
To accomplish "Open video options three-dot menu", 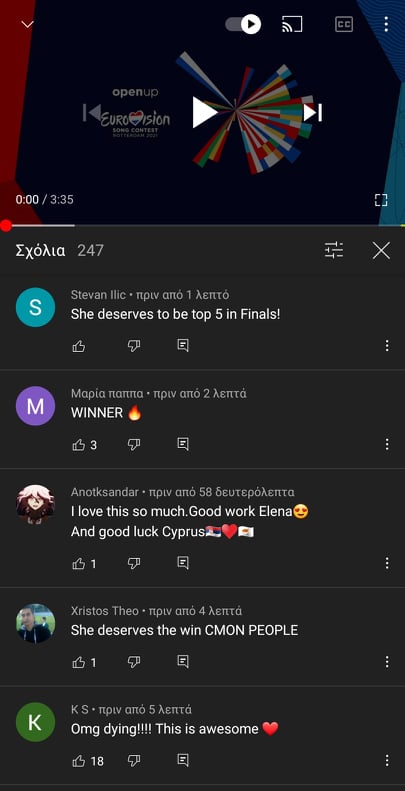I will (x=386, y=24).
